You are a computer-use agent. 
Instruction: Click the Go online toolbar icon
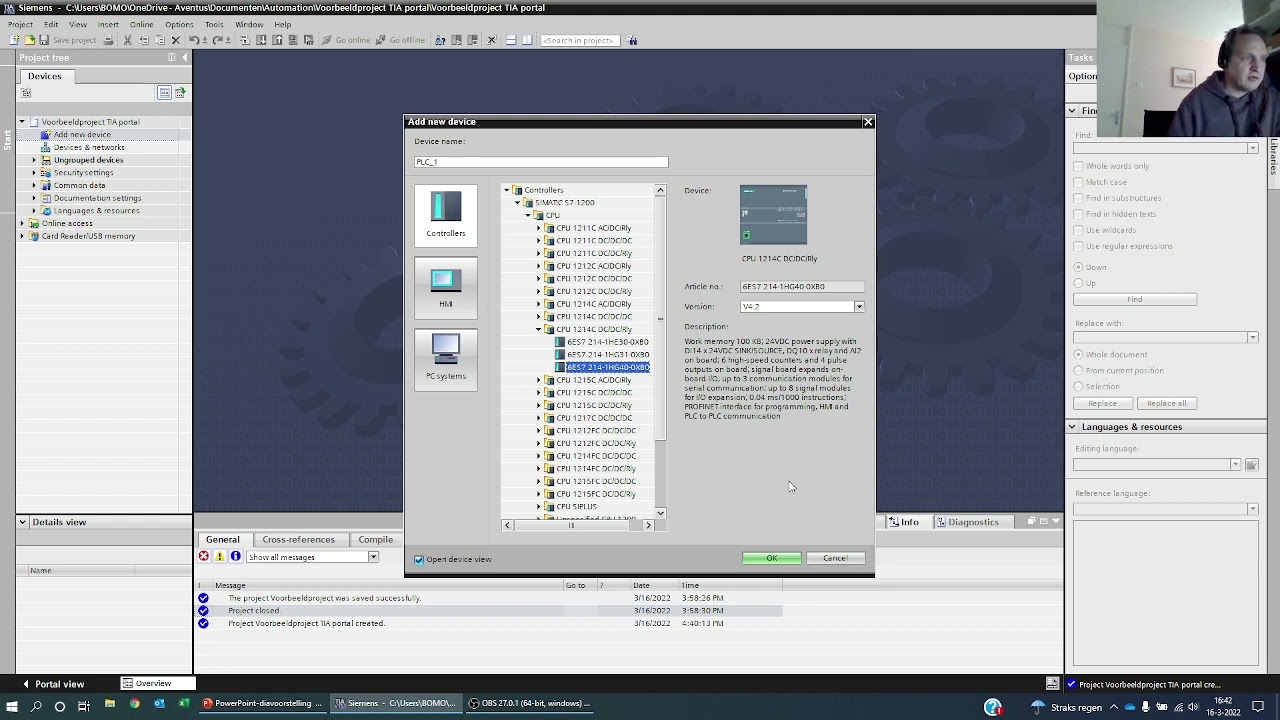326,40
